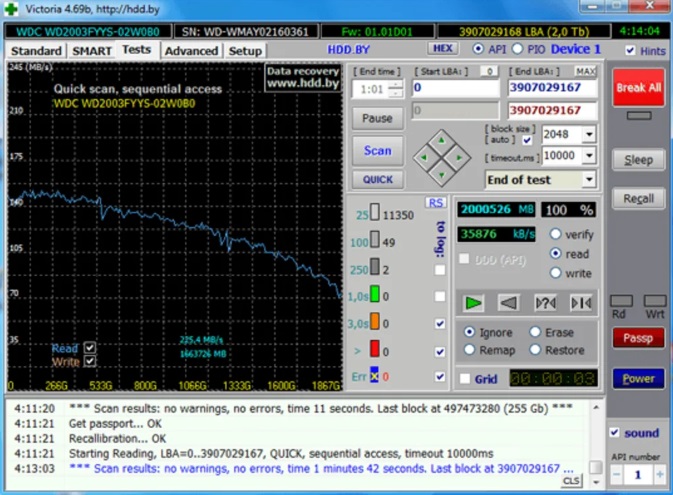Click the HEX button
Image resolution: width=673 pixels, height=495 pixels.
click(x=442, y=48)
